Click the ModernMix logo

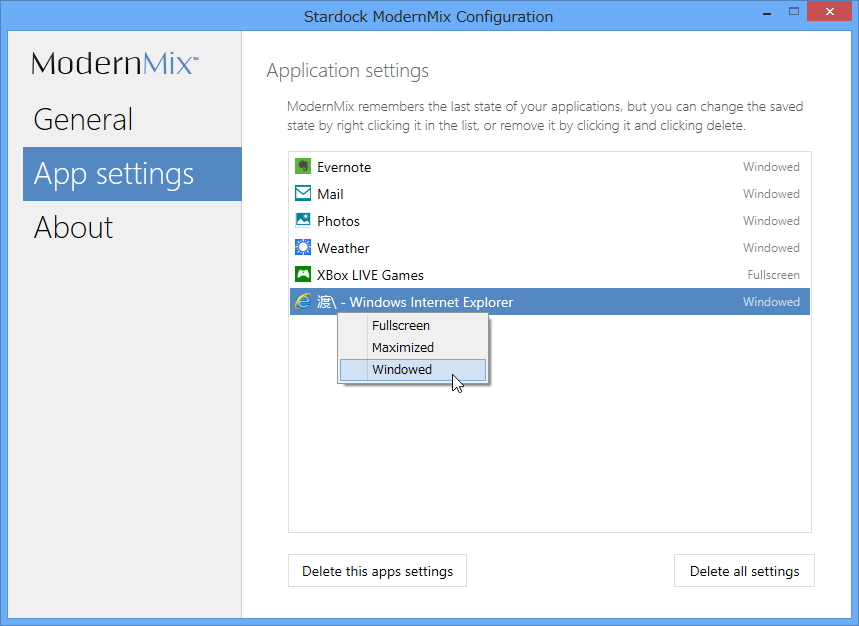(x=114, y=63)
